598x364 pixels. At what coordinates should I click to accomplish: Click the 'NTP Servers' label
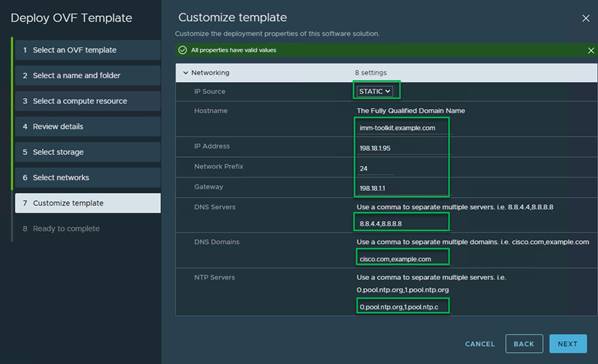pos(214,277)
